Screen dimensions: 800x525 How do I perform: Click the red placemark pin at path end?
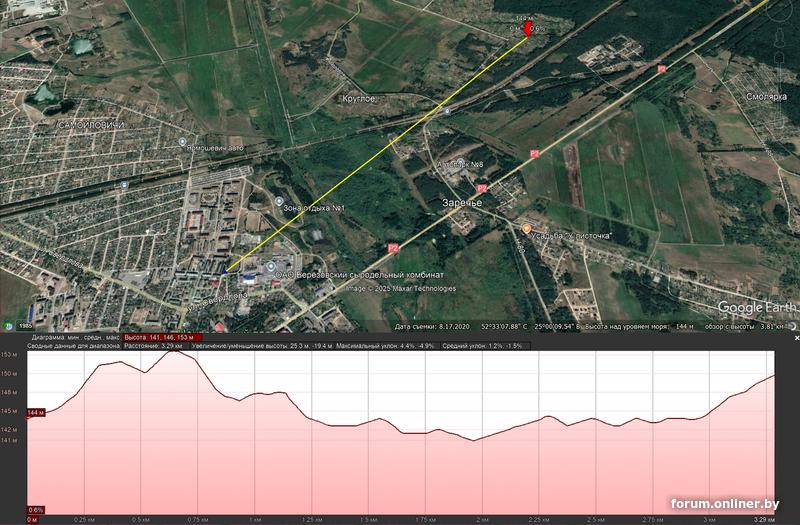[x=528, y=29]
